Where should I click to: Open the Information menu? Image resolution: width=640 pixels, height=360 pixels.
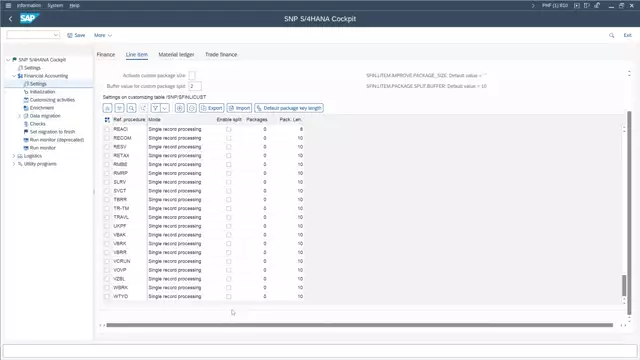click(x=29, y=6)
